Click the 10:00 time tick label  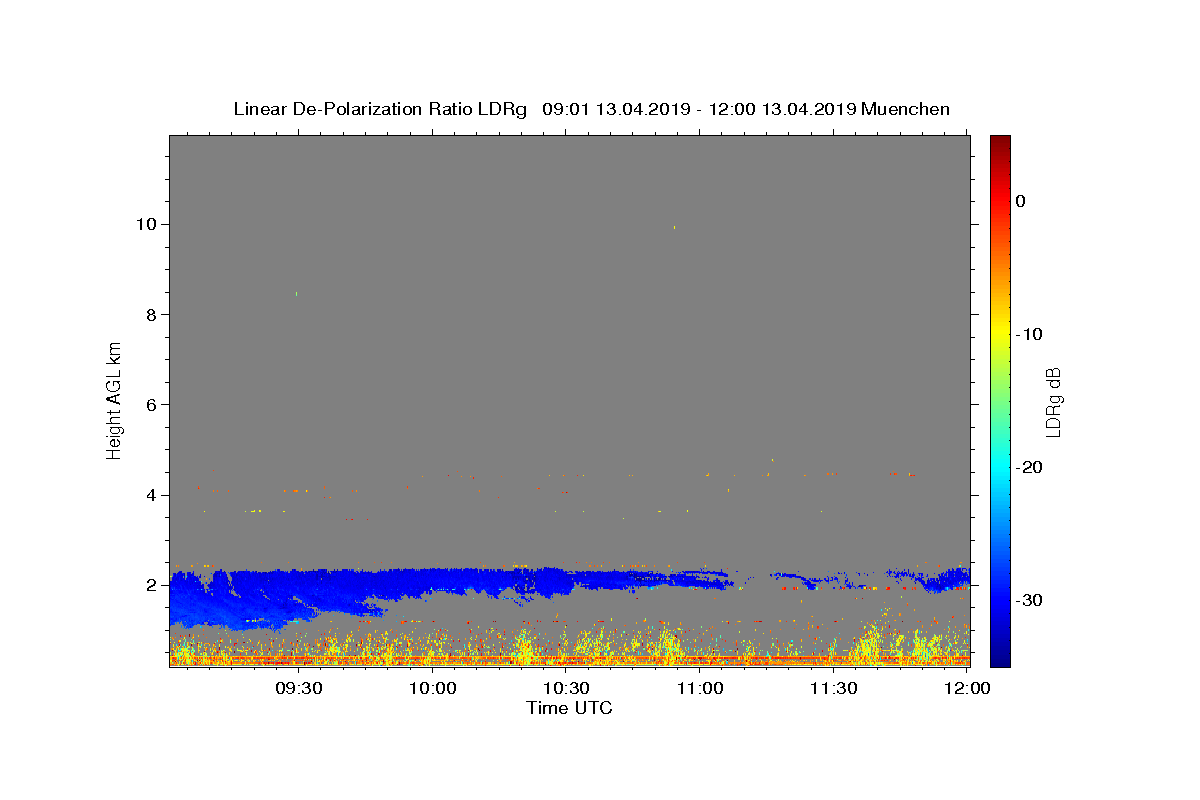[x=432, y=688]
